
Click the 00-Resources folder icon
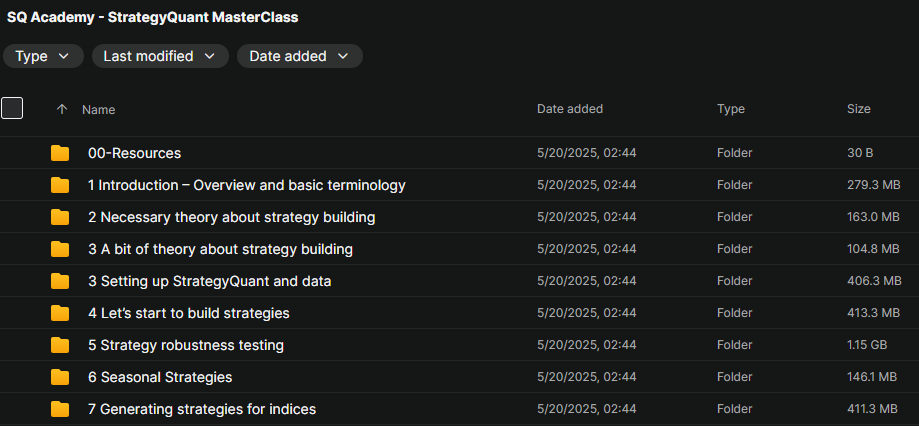coord(61,153)
